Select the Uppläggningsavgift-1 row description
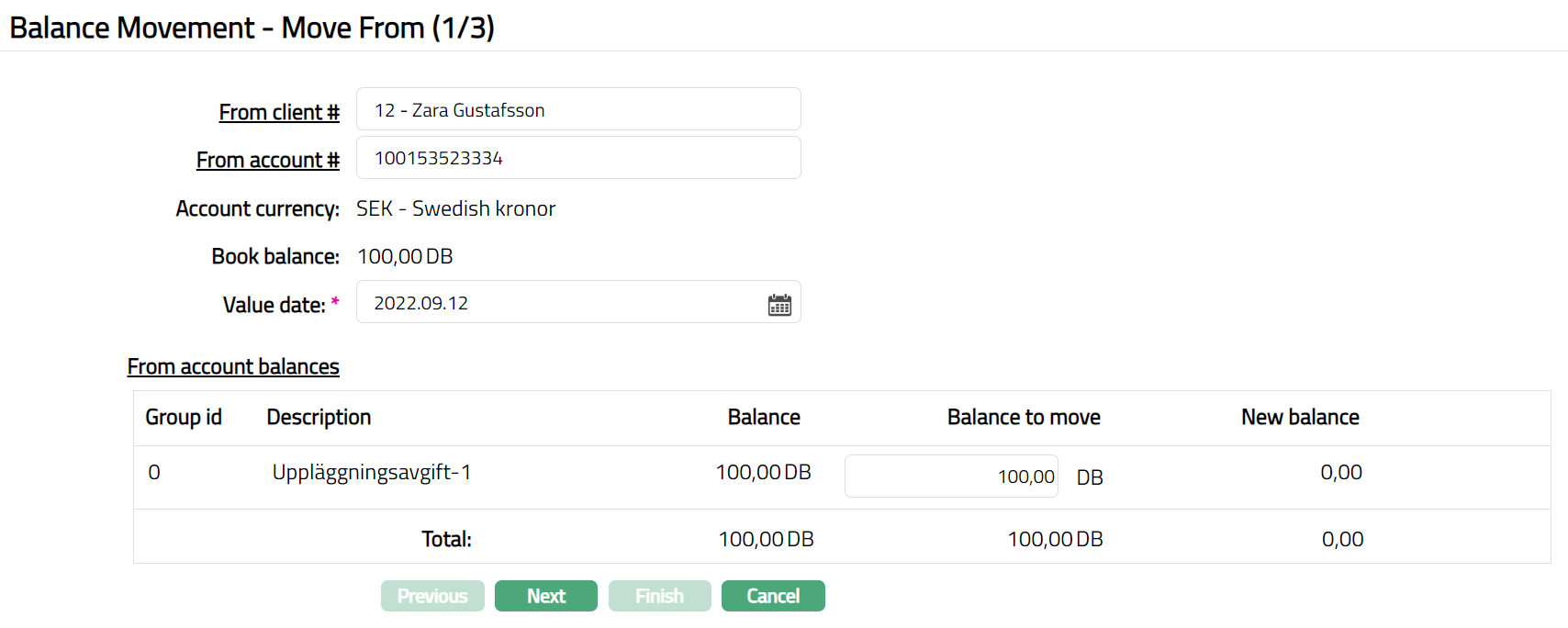The width and height of the screenshot is (1568, 628). [x=372, y=473]
